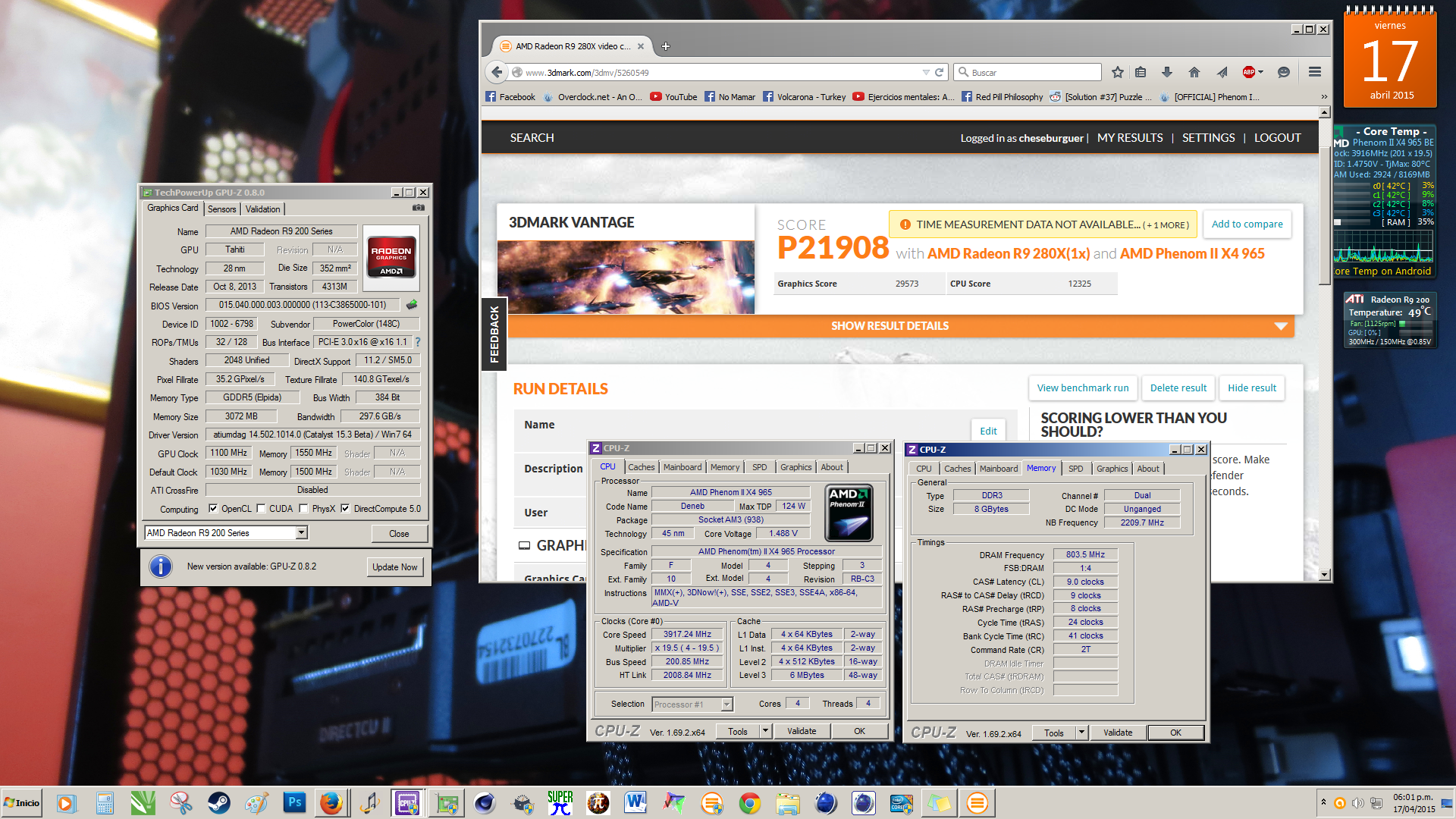Image resolution: width=1456 pixels, height=819 pixels.
Task: Expand the Tools dropdown arrow in CPU-Z CPU window
Action: point(765,731)
